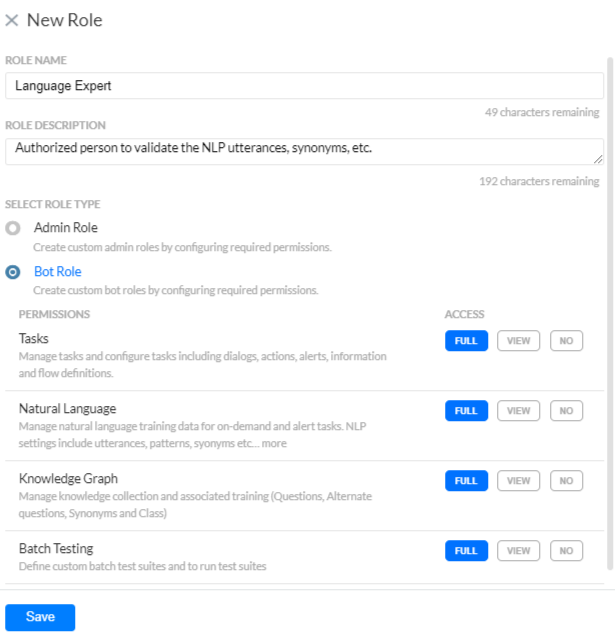Set Natural Language access to No
This screenshot has width=615, height=635.
[566, 411]
